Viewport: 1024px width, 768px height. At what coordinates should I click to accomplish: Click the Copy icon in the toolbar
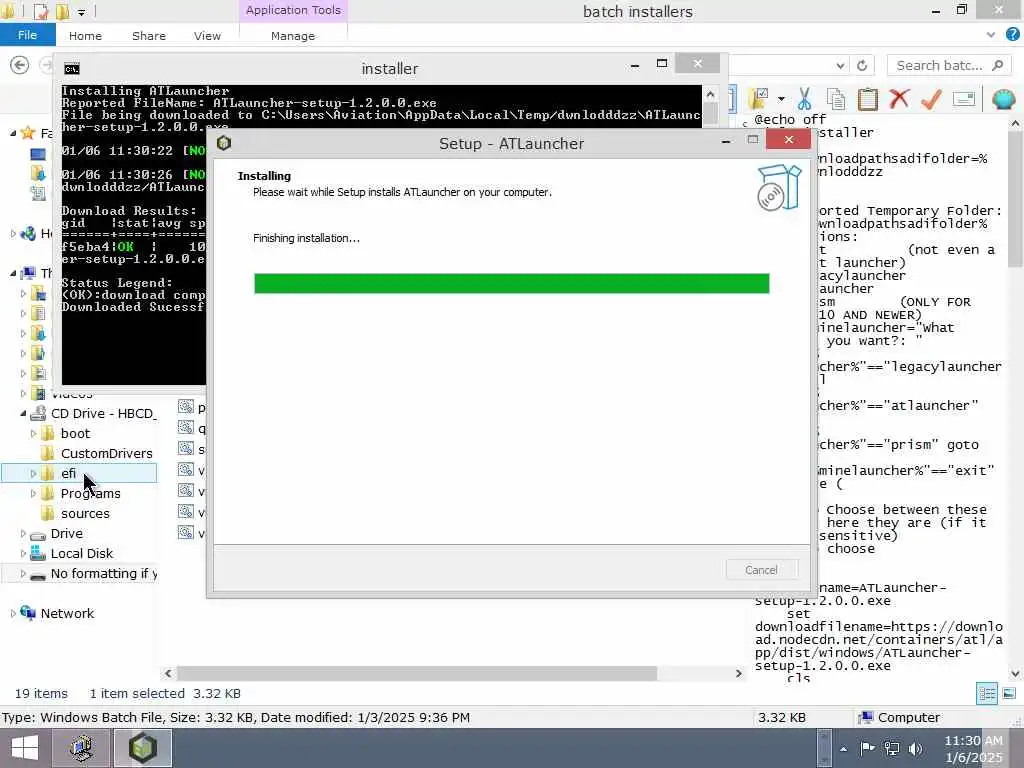coord(836,99)
